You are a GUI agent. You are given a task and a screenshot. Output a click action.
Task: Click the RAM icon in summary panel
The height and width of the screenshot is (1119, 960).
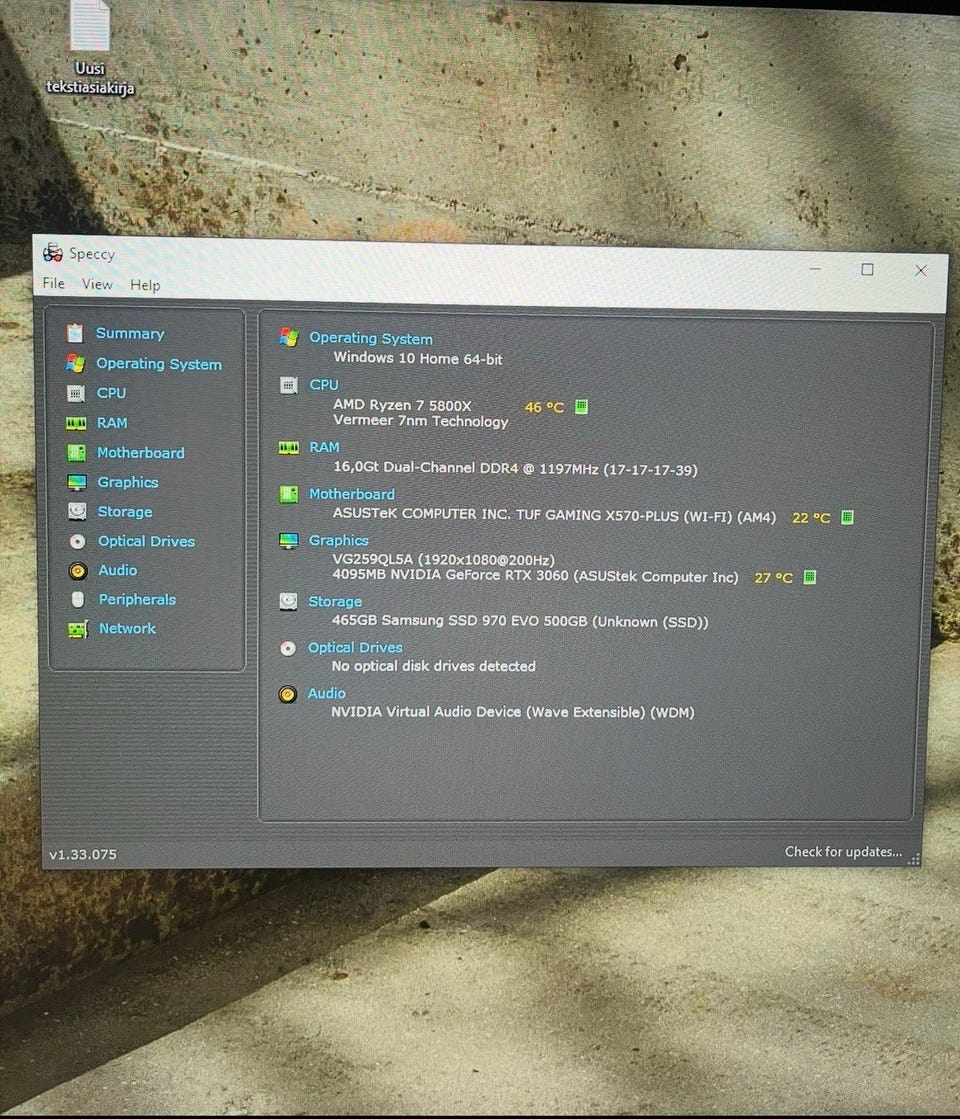pyautogui.click(x=288, y=447)
